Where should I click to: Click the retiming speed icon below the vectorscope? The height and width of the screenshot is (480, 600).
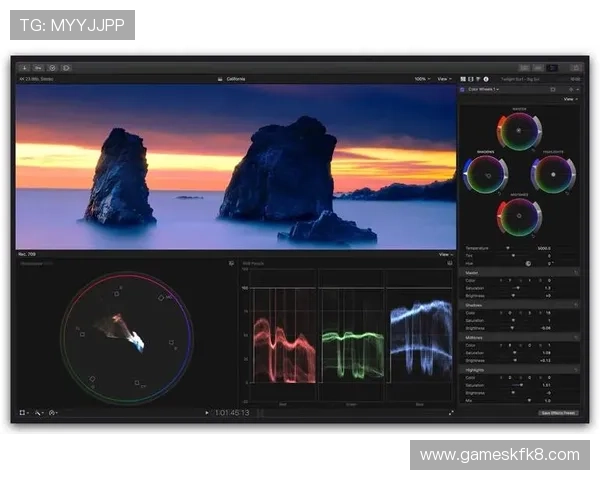click(x=53, y=412)
